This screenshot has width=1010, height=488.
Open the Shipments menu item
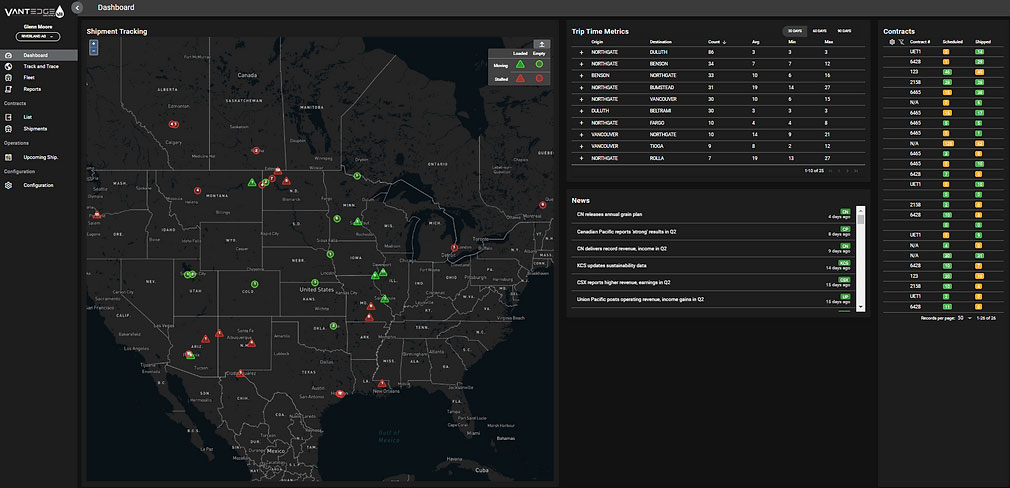35,128
